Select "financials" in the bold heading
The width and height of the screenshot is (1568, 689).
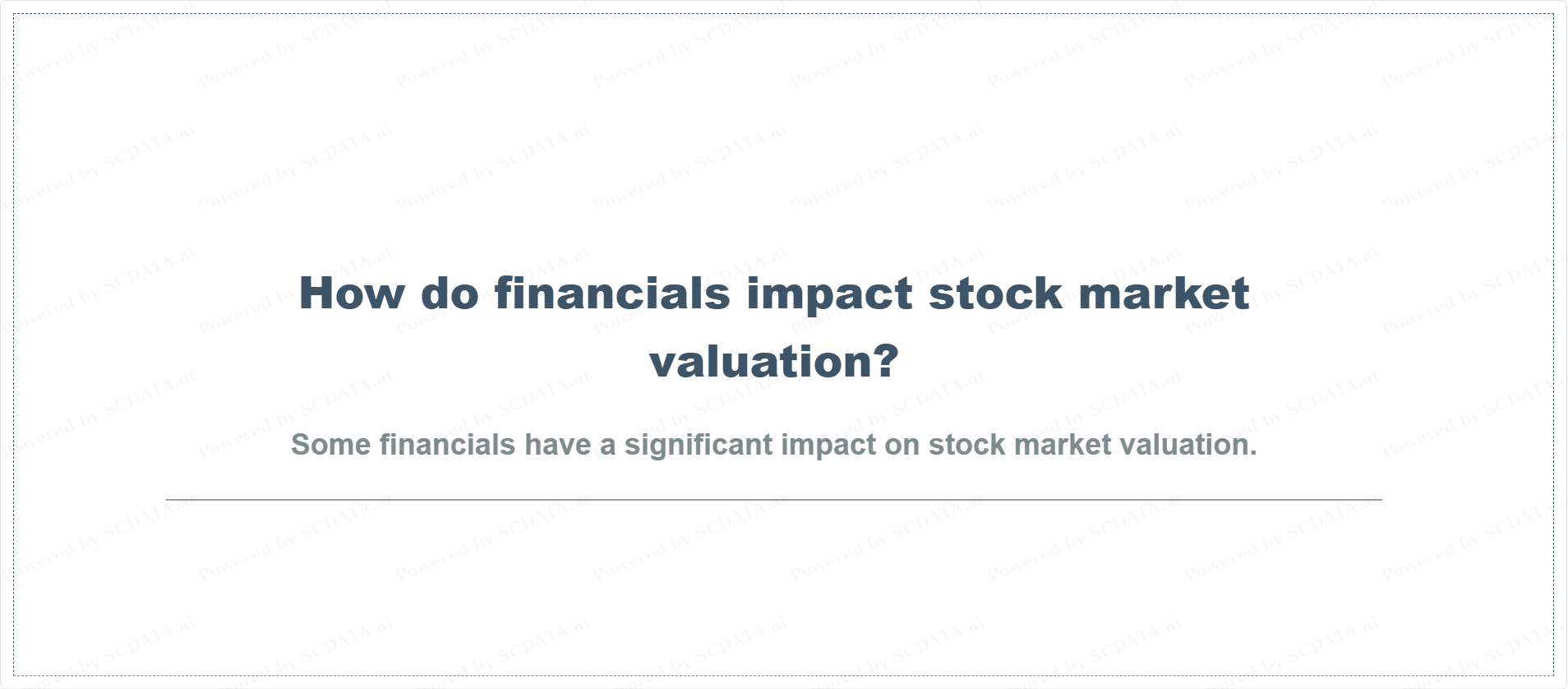[x=612, y=294]
